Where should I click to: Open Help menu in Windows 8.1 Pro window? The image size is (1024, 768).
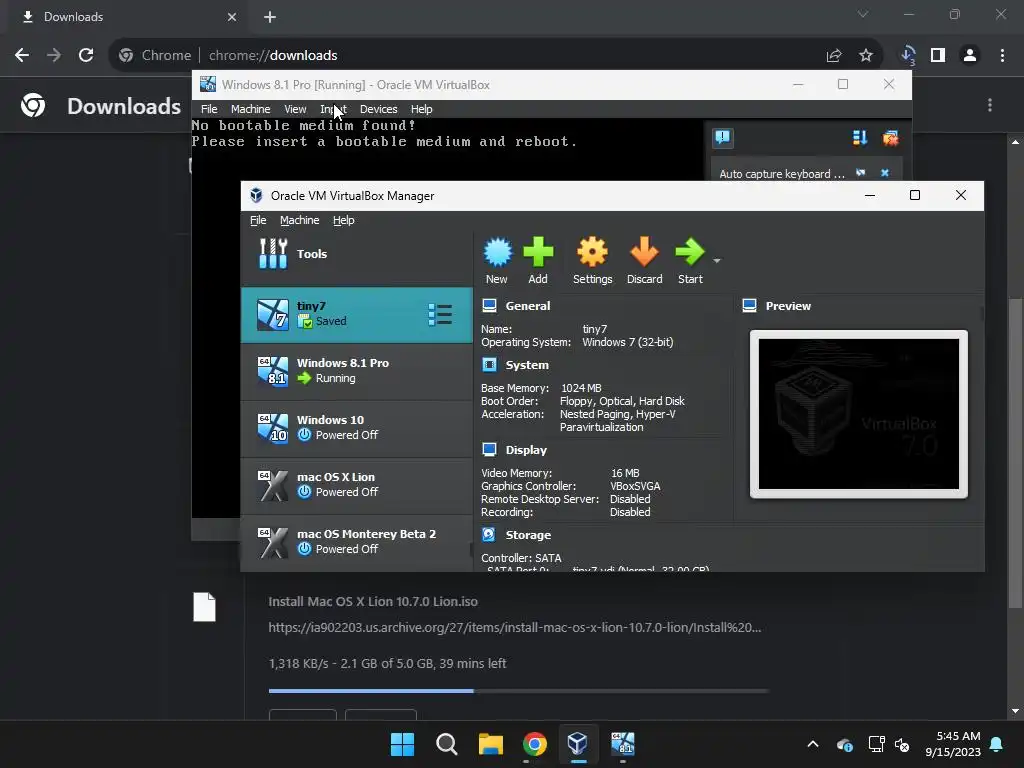421,109
